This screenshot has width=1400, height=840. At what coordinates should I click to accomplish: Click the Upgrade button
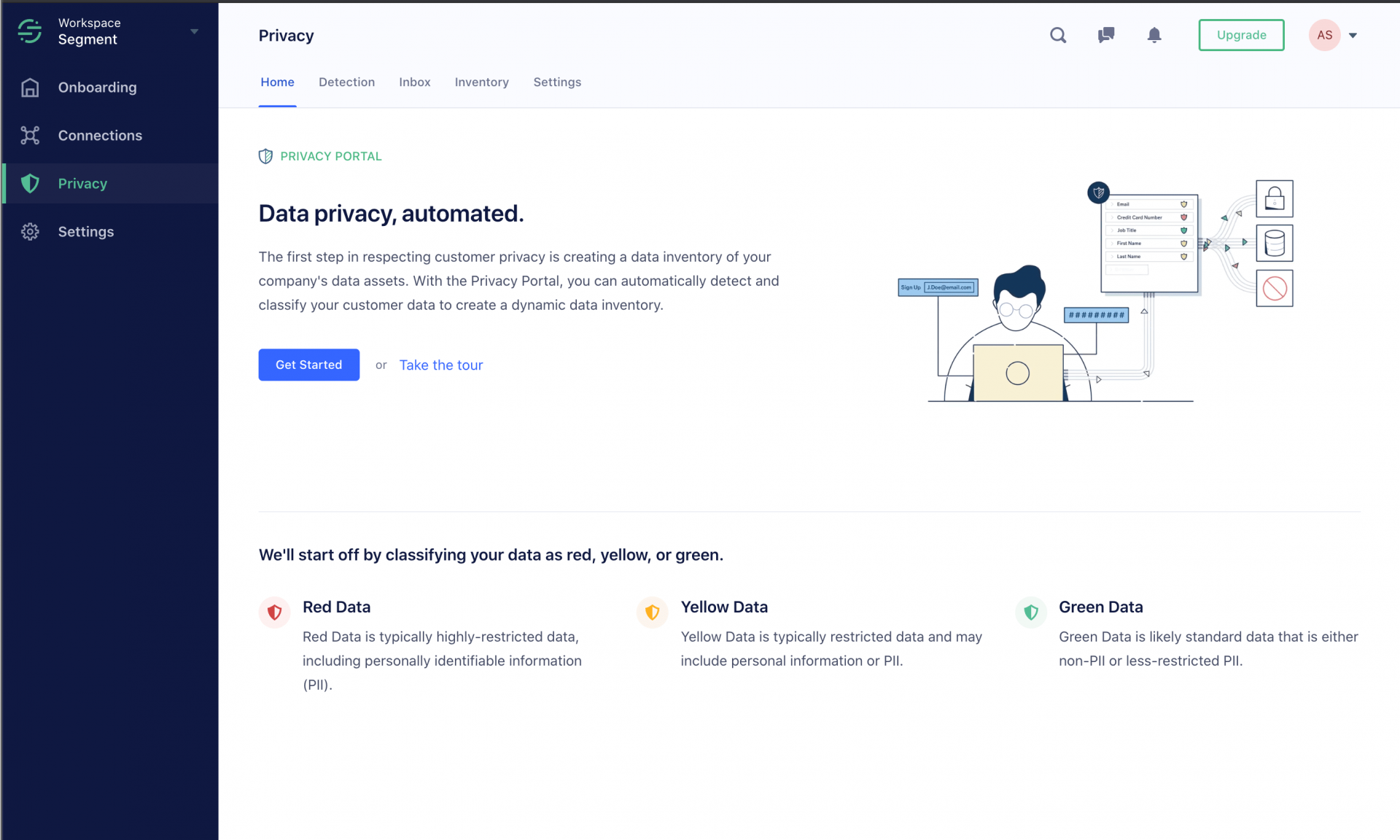(1241, 35)
